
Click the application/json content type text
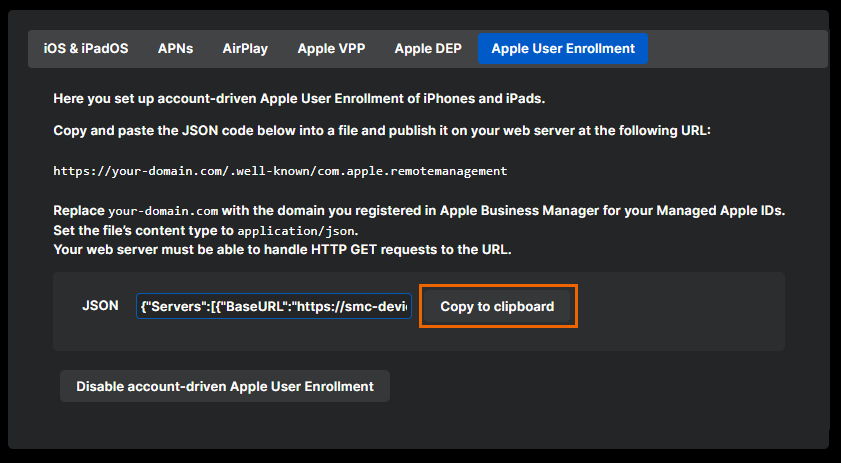296,231
